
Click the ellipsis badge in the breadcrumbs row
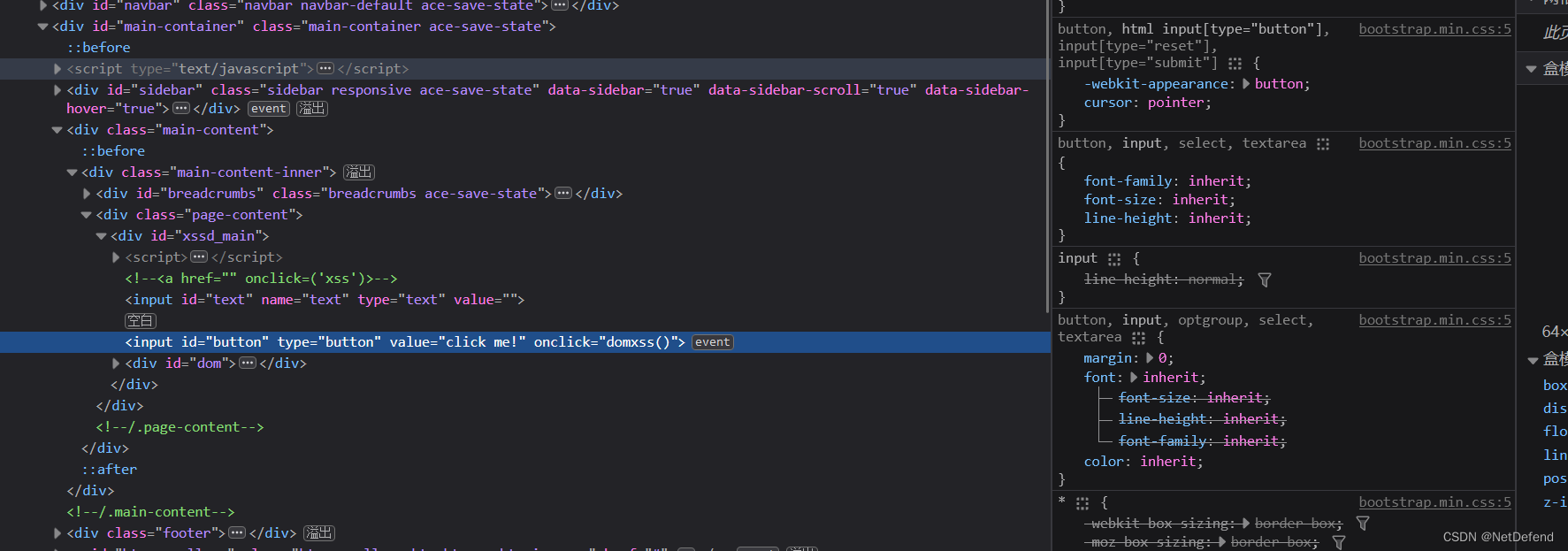563,194
